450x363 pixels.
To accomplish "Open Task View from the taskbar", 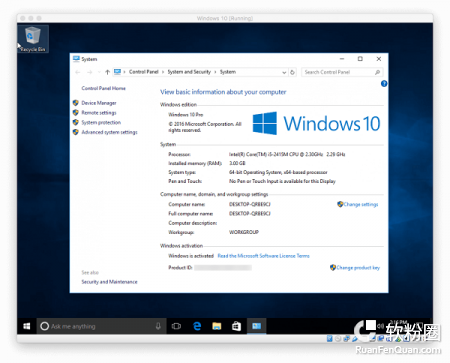I will (x=176, y=326).
